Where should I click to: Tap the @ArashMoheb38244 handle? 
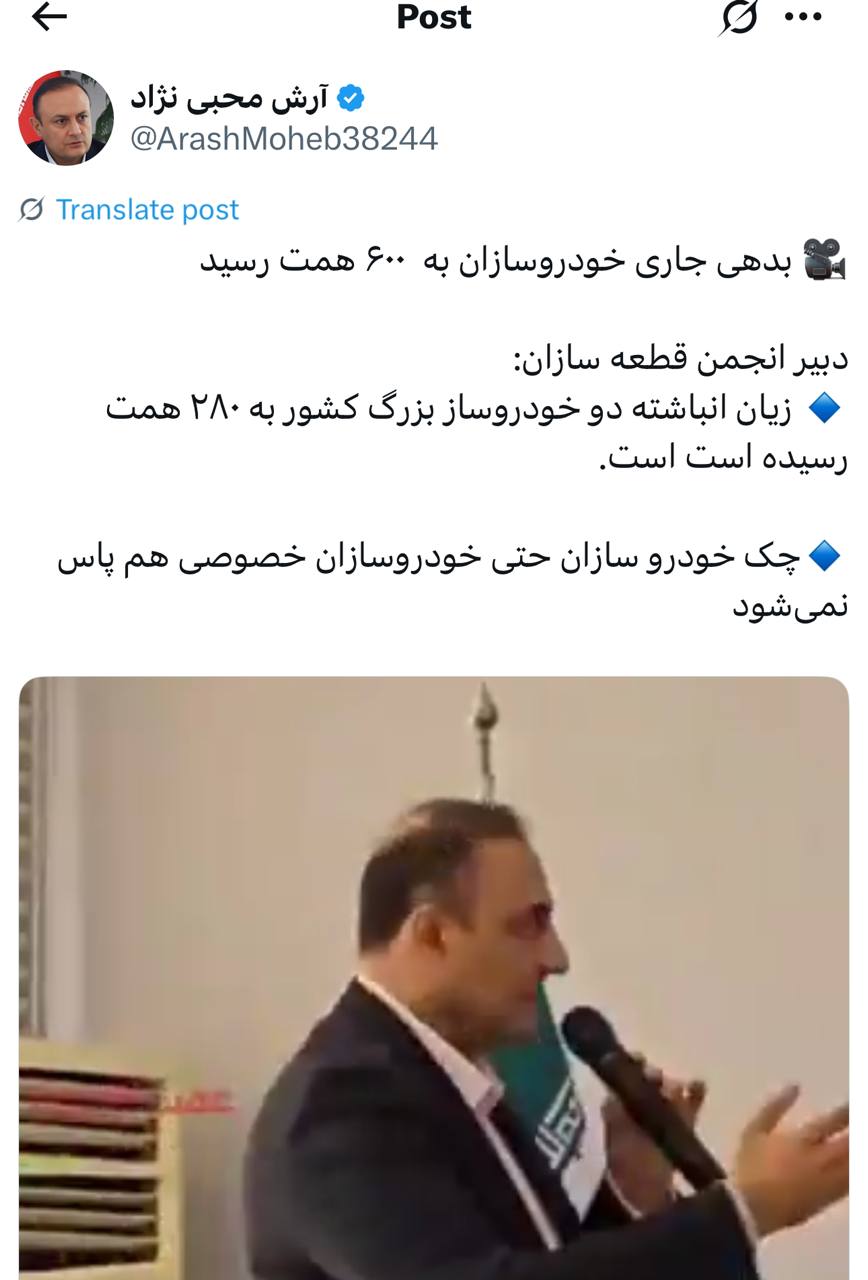[x=284, y=138]
